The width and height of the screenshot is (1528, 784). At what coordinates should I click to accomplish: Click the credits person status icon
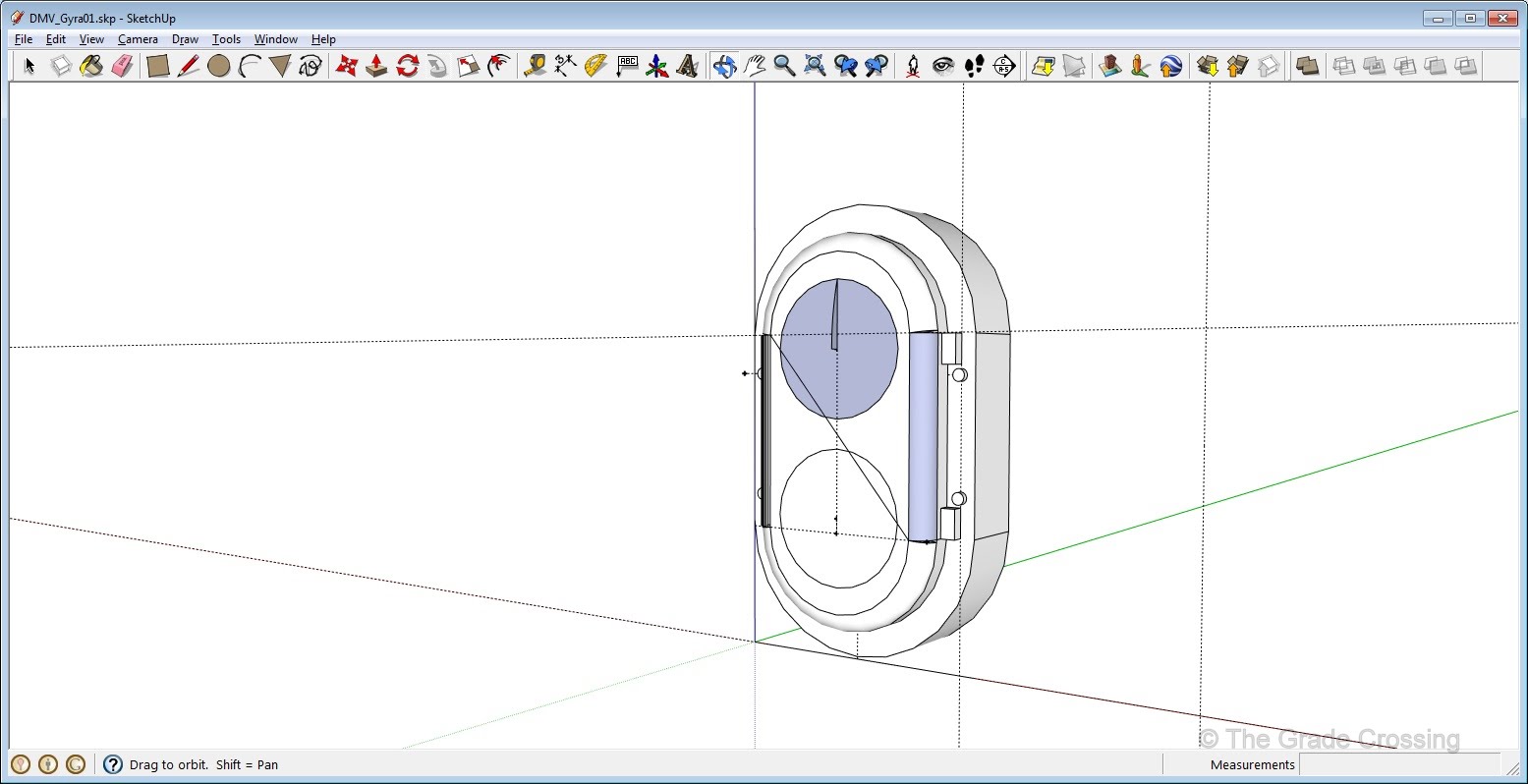pos(48,763)
